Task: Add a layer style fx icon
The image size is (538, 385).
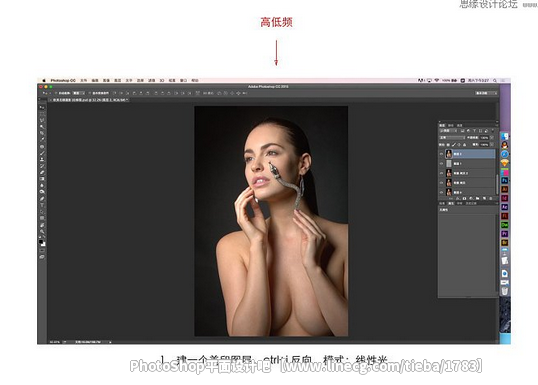Action: [458, 198]
